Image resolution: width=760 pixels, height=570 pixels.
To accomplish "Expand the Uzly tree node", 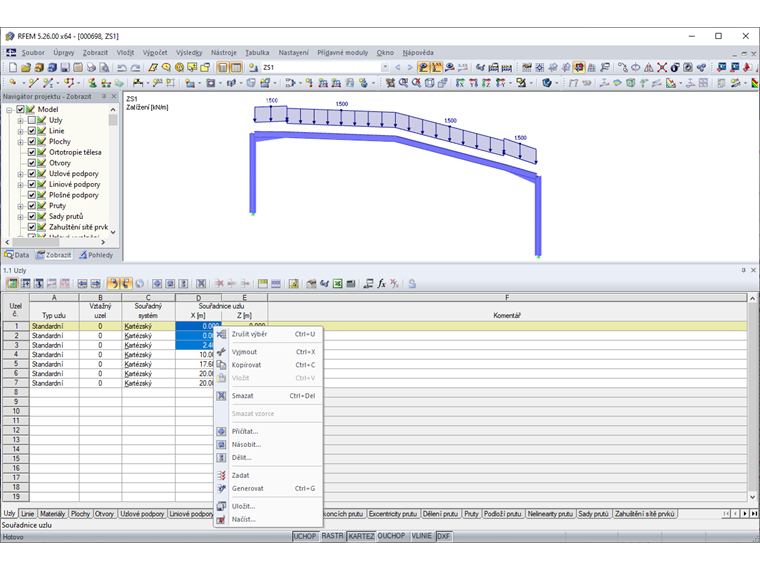I will pos(20,121).
